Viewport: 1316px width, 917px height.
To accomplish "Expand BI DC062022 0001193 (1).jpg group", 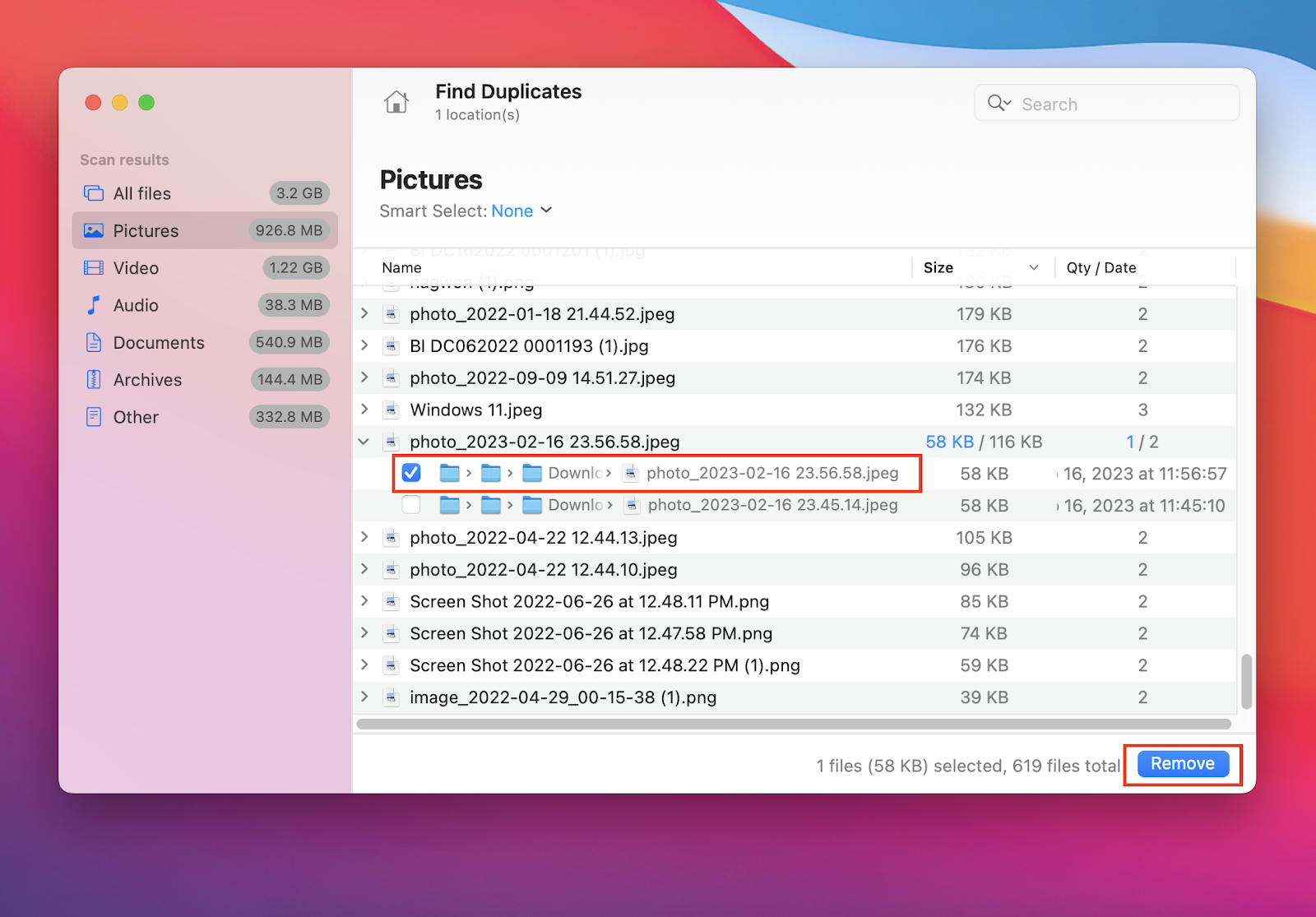I will coord(364,345).
